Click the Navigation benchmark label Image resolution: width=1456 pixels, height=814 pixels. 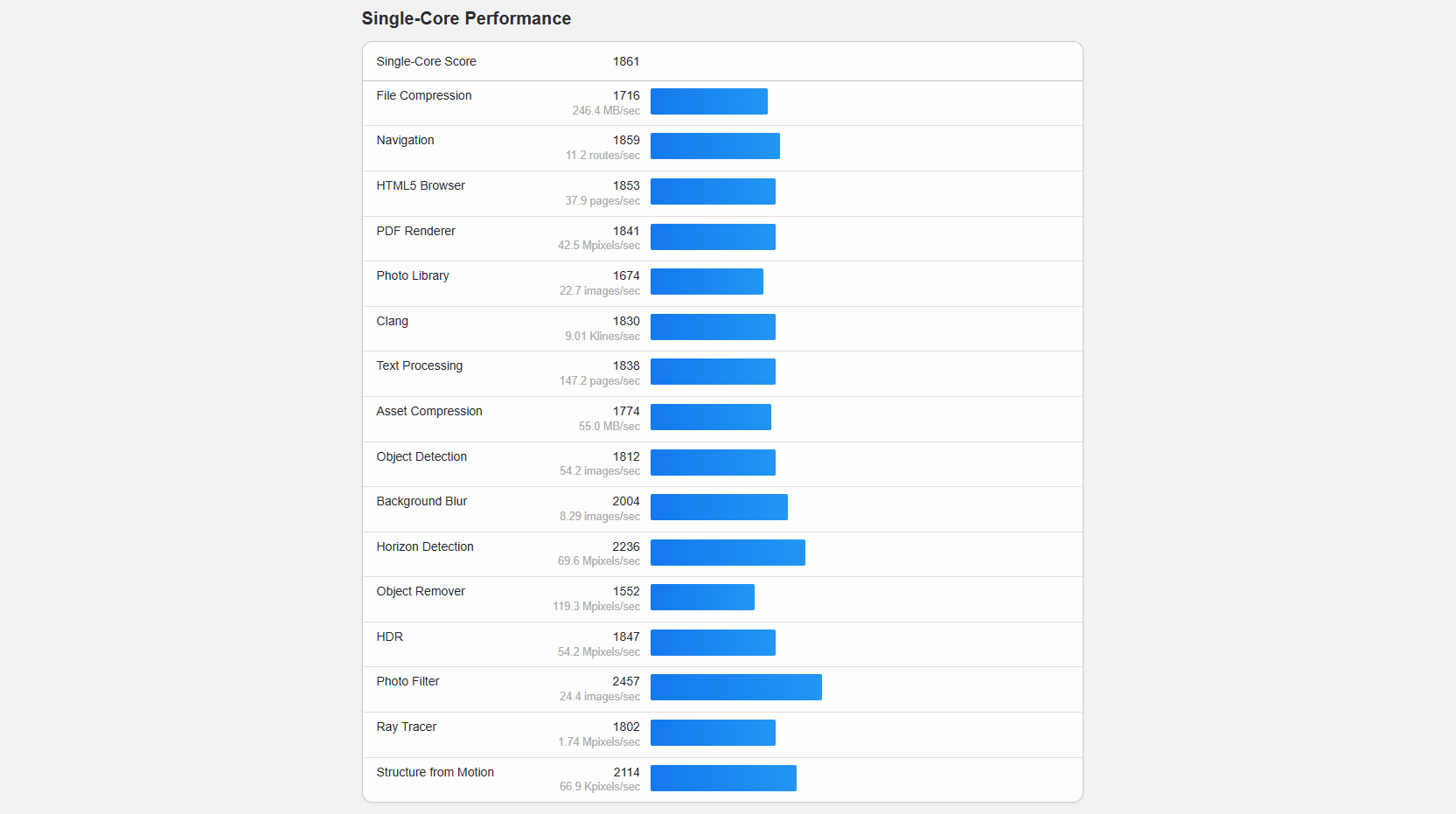(x=405, y=140)
